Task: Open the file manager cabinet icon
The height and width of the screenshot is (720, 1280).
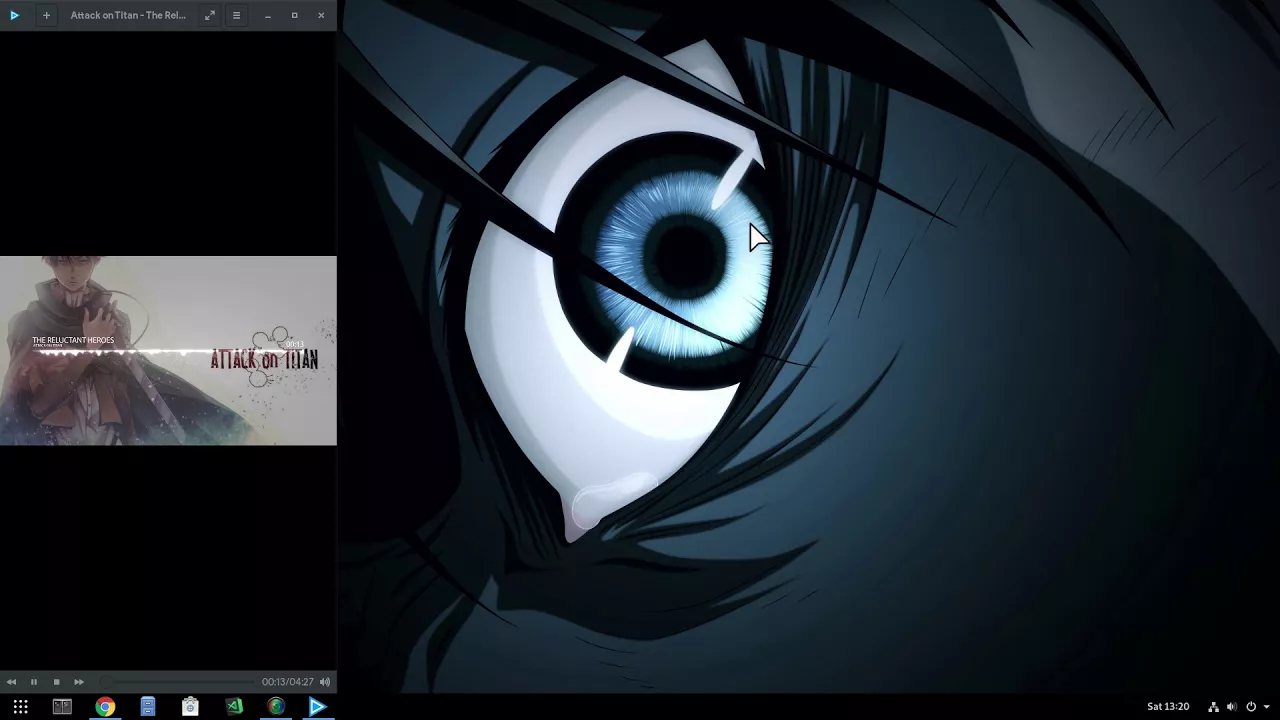Action: click(147, 707)
